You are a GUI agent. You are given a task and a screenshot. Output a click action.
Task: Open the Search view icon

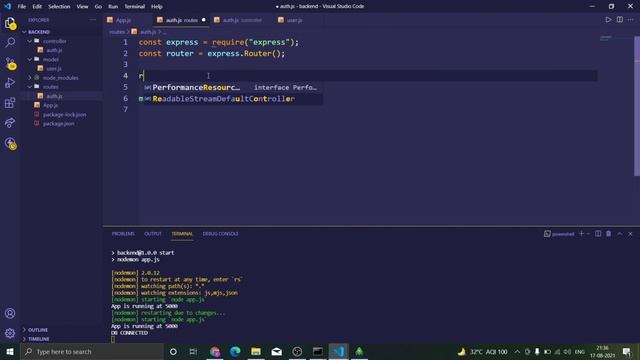pyautogui.click(x=10, y=42)
